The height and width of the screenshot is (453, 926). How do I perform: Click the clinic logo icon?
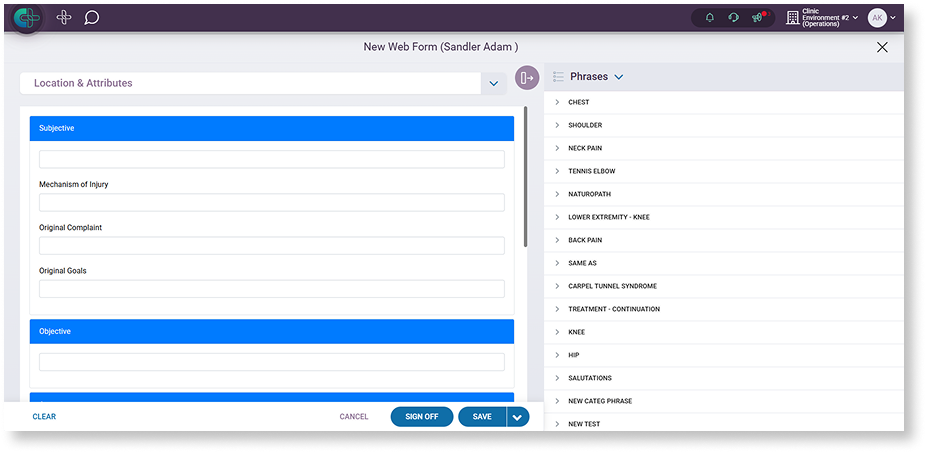coord(27,18)
